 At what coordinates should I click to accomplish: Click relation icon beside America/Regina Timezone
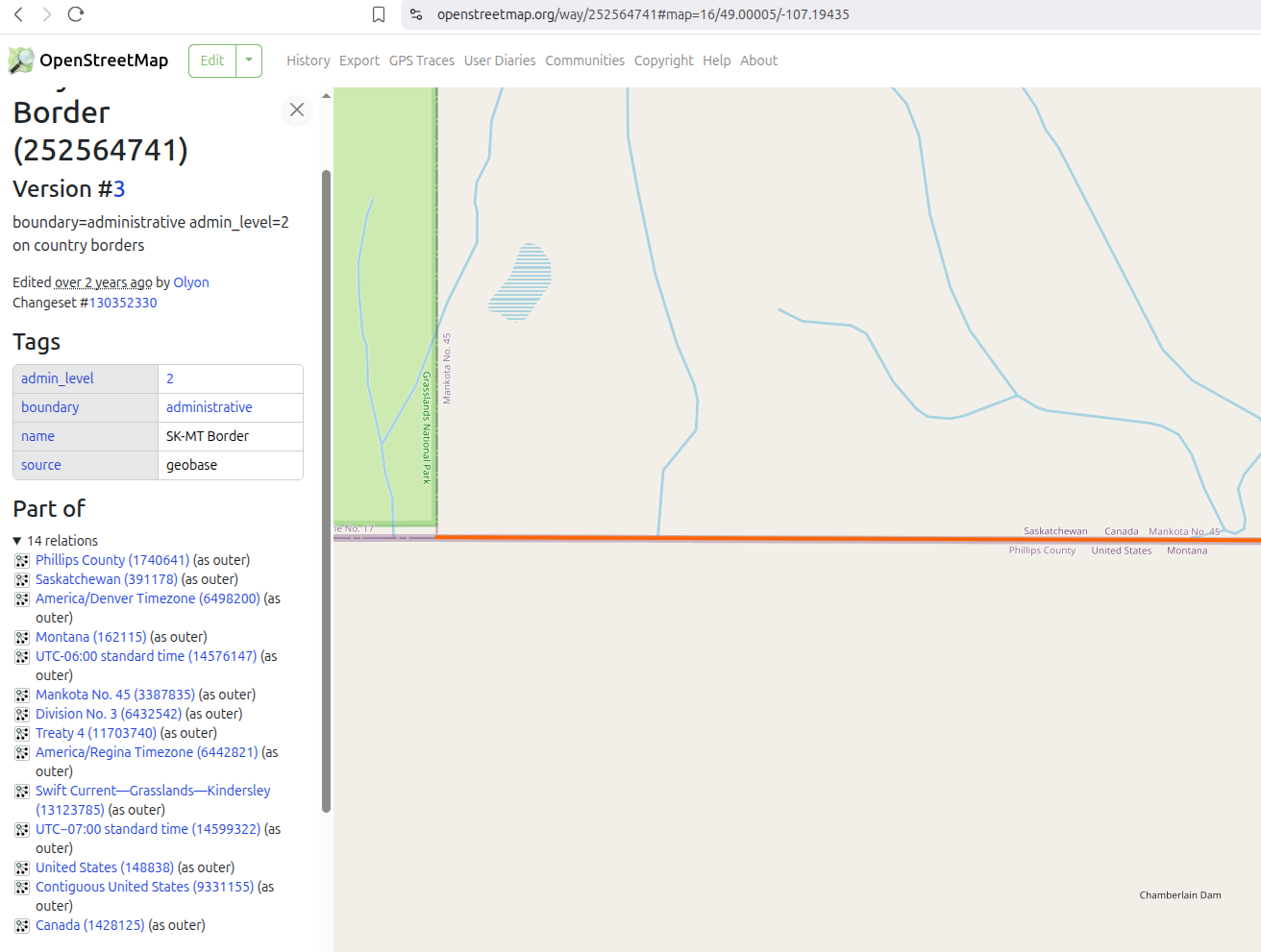point(22,752)
